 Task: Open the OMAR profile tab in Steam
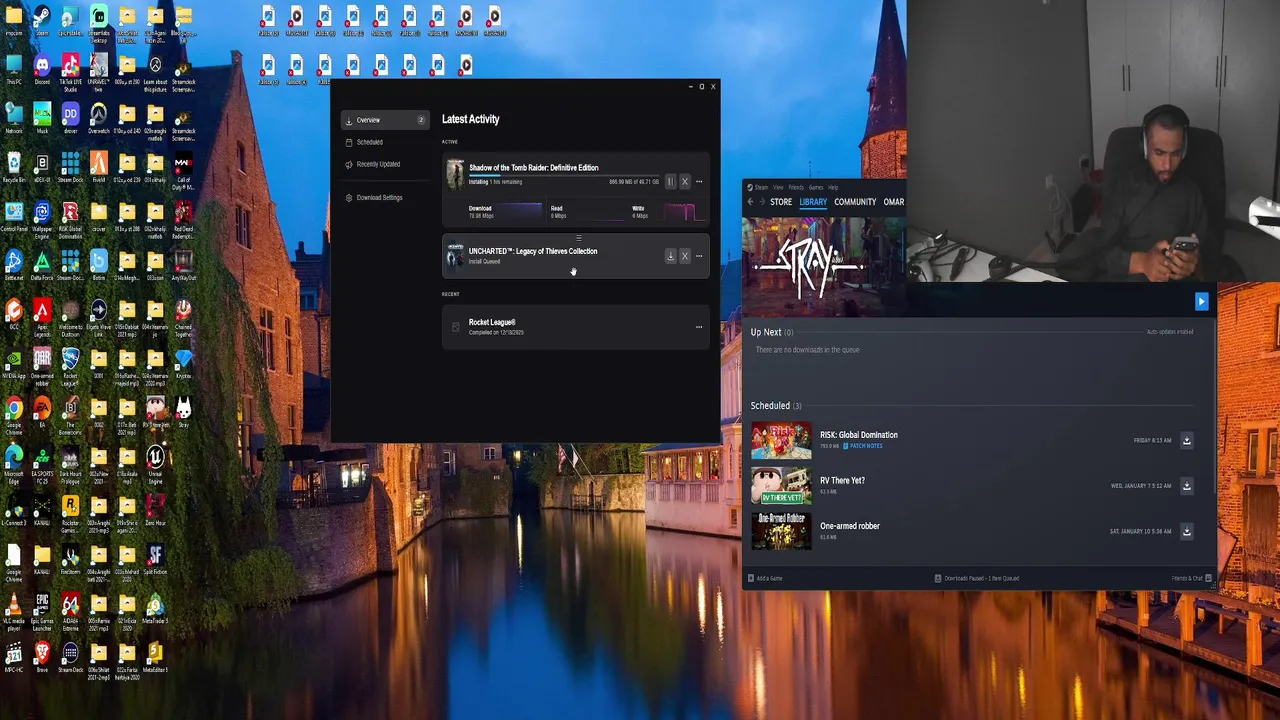893,202
